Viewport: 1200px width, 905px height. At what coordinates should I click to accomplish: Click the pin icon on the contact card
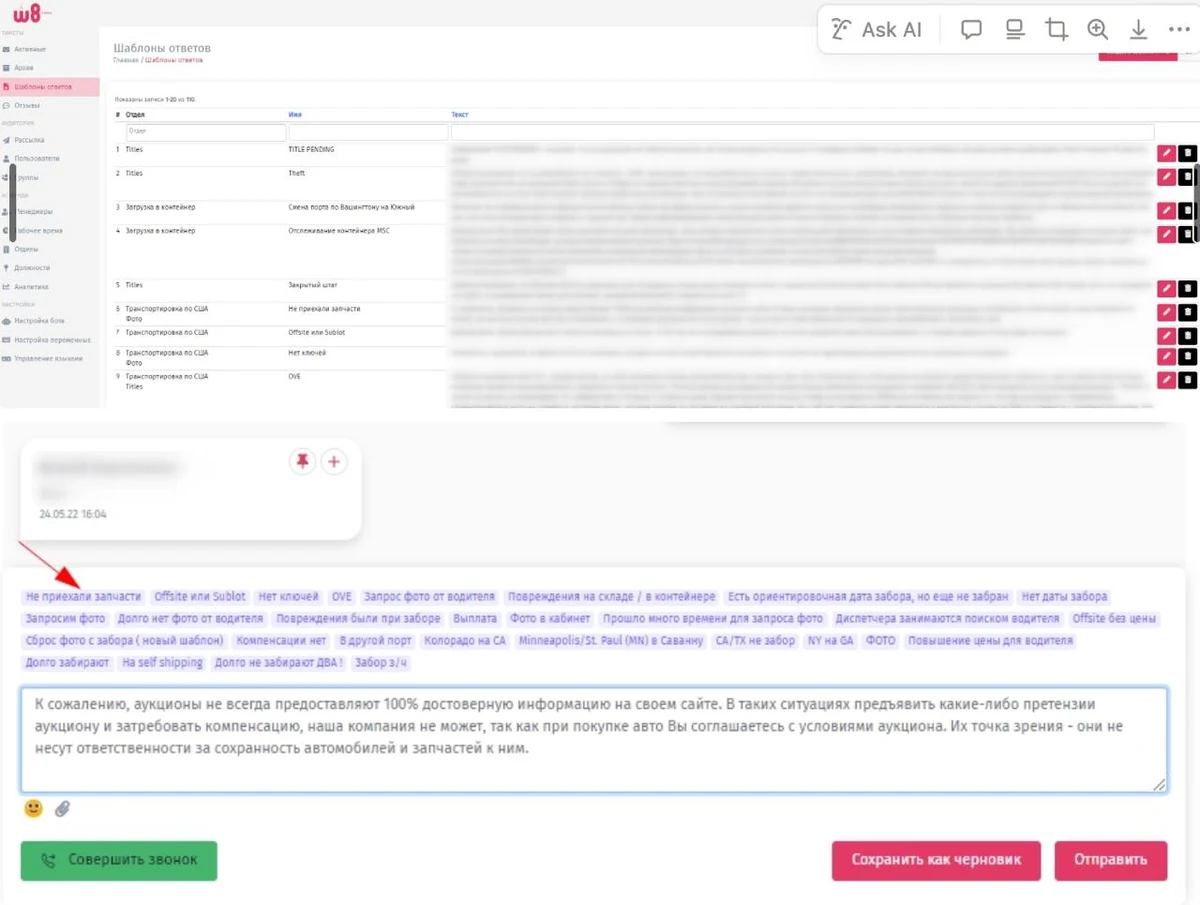(x=302, y=461)
